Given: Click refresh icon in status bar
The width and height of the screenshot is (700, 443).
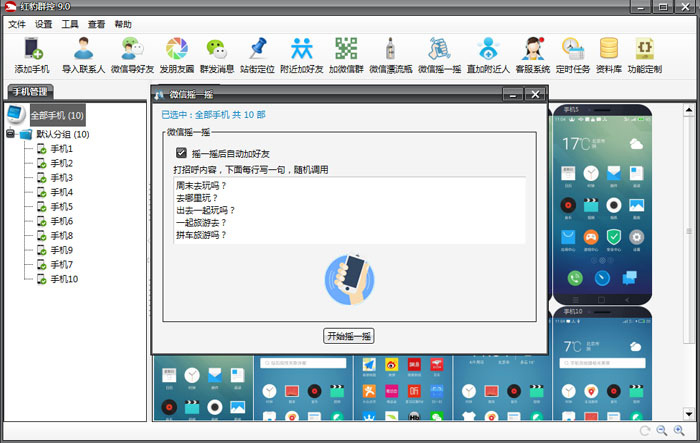Looking at the screenshot, I should pyautogui.click(x=645, y=430).
